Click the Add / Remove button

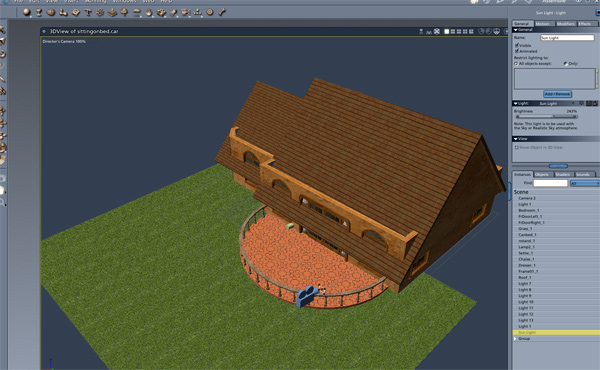coord(558,94)
